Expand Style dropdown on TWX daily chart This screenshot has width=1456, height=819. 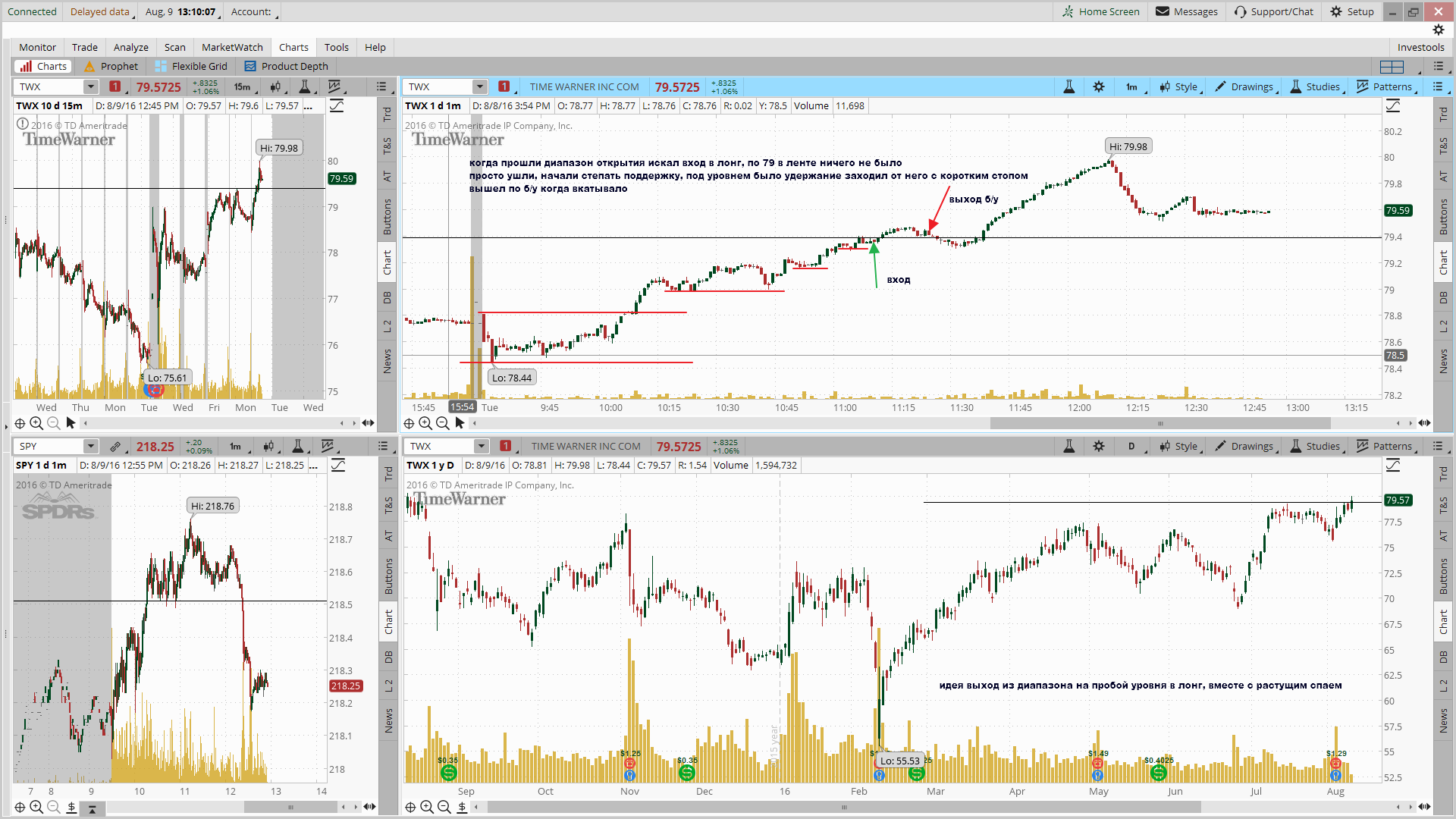coord(1180,446)
